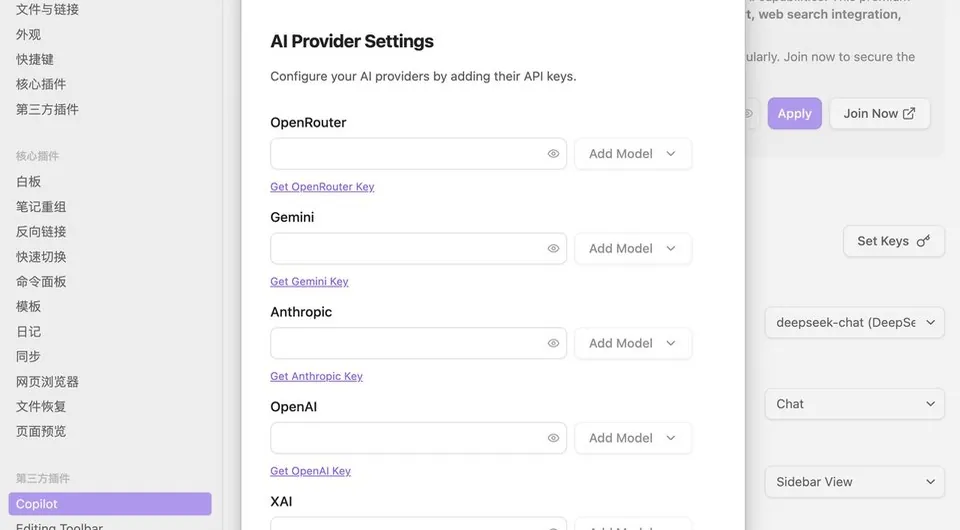Click the Get Anthropic Key link
This screenshot has width=960, height=530.
tap(317, 376)
